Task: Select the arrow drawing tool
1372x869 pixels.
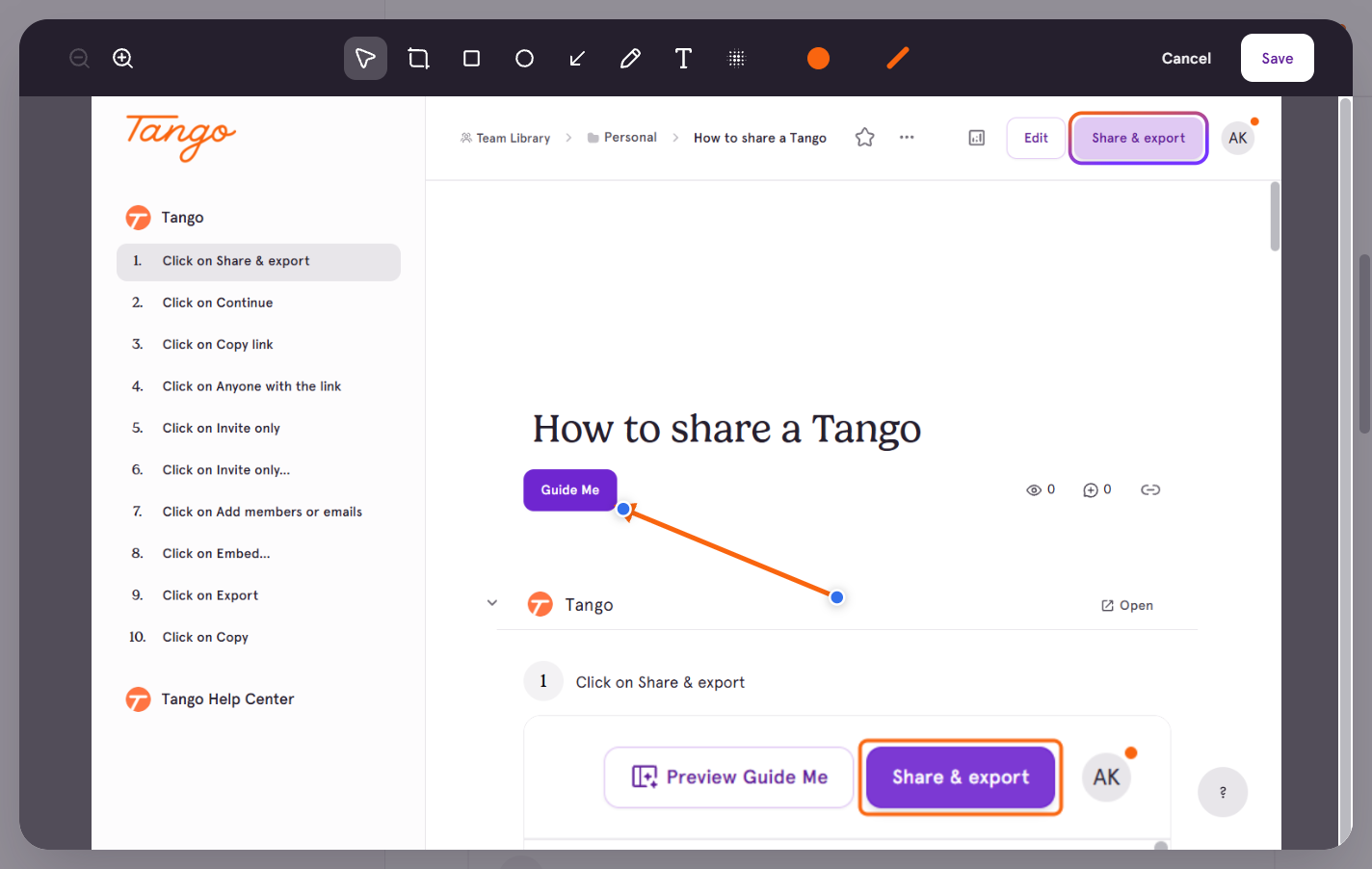Action: (x=577, y=58)
